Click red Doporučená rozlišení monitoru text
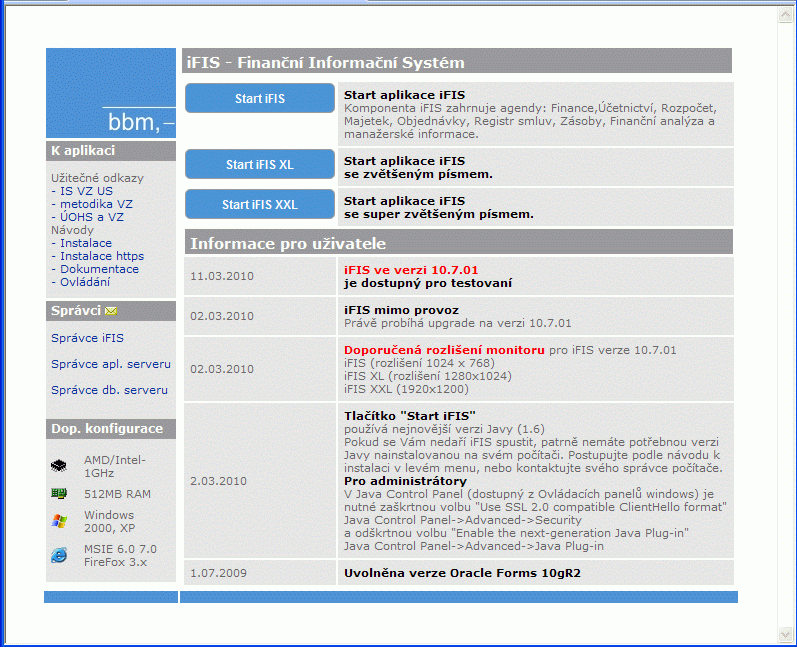The height and width of the screenshot is (647, 797). pyautogui.click(x=444, y=350)
